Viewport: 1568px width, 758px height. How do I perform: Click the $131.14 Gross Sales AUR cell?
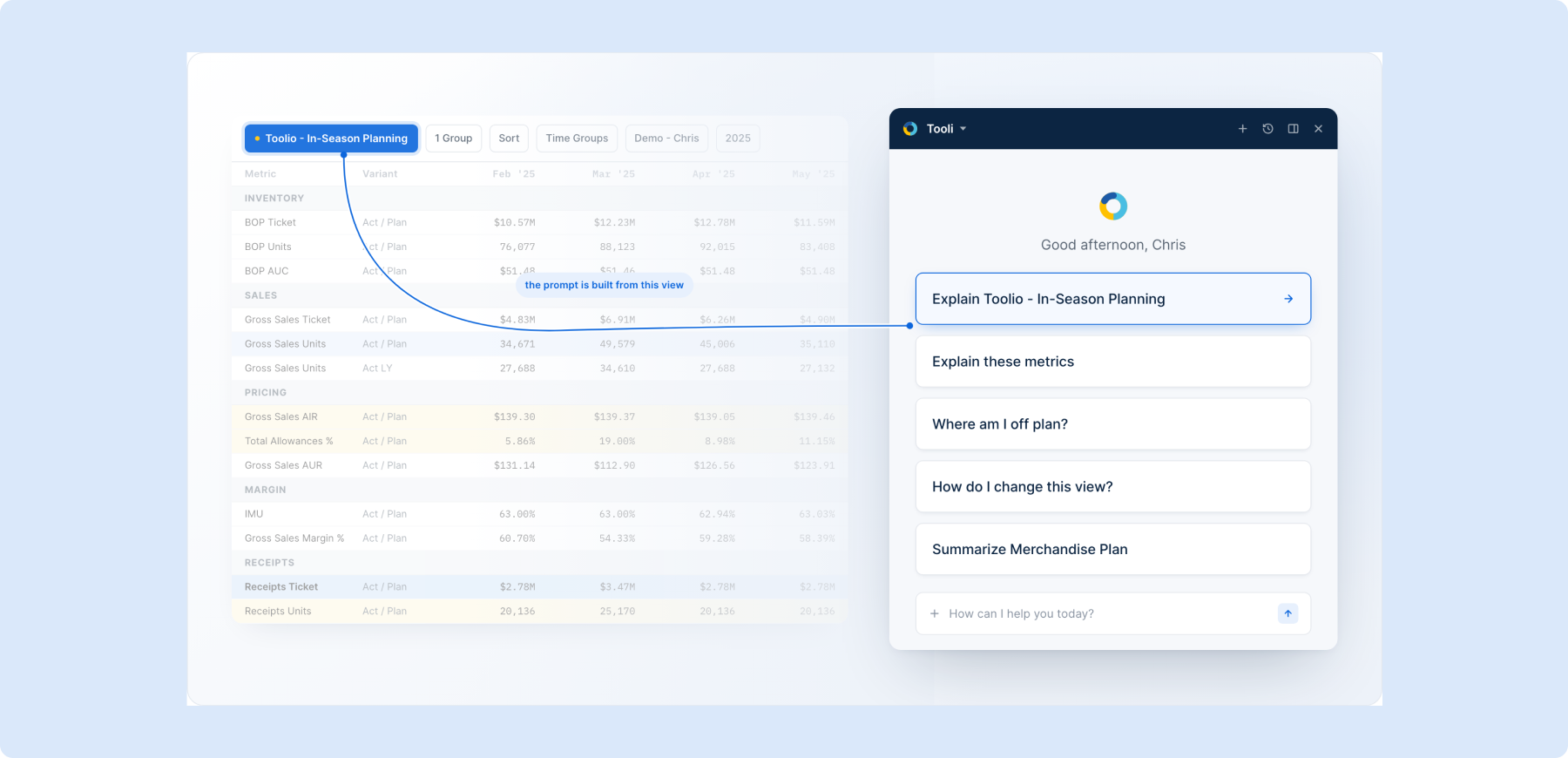pyautogui.click(x=515, y=466)
